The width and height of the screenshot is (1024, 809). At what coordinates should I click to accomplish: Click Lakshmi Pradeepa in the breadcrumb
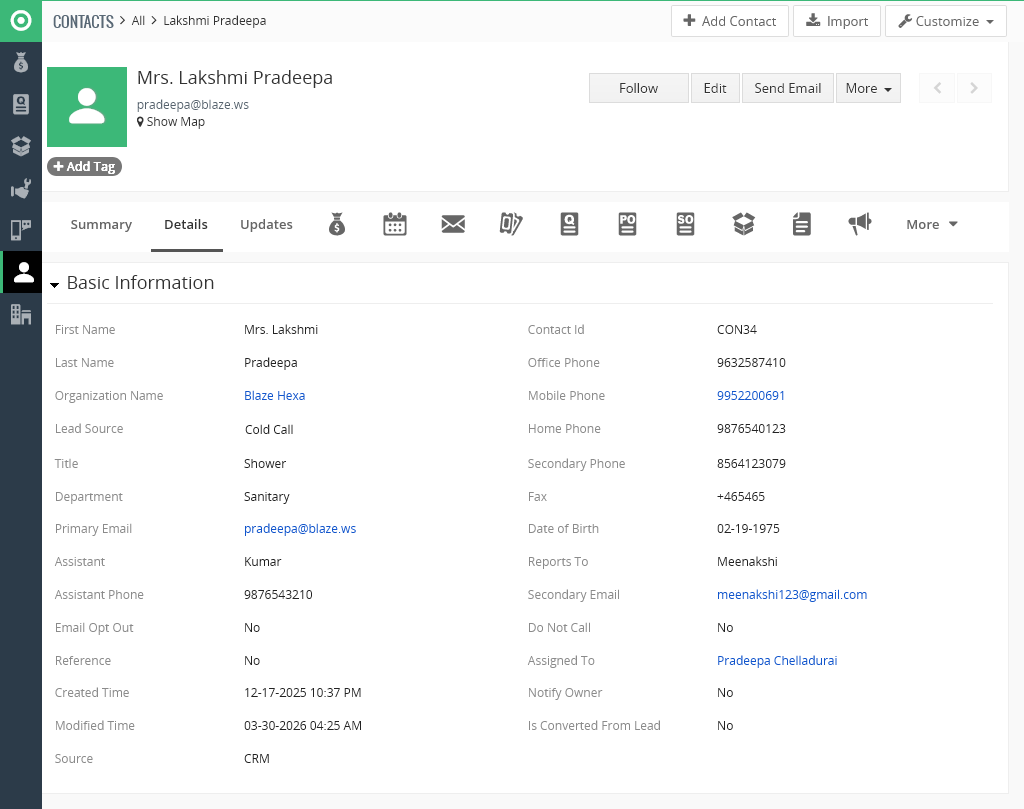coord(214,20)
